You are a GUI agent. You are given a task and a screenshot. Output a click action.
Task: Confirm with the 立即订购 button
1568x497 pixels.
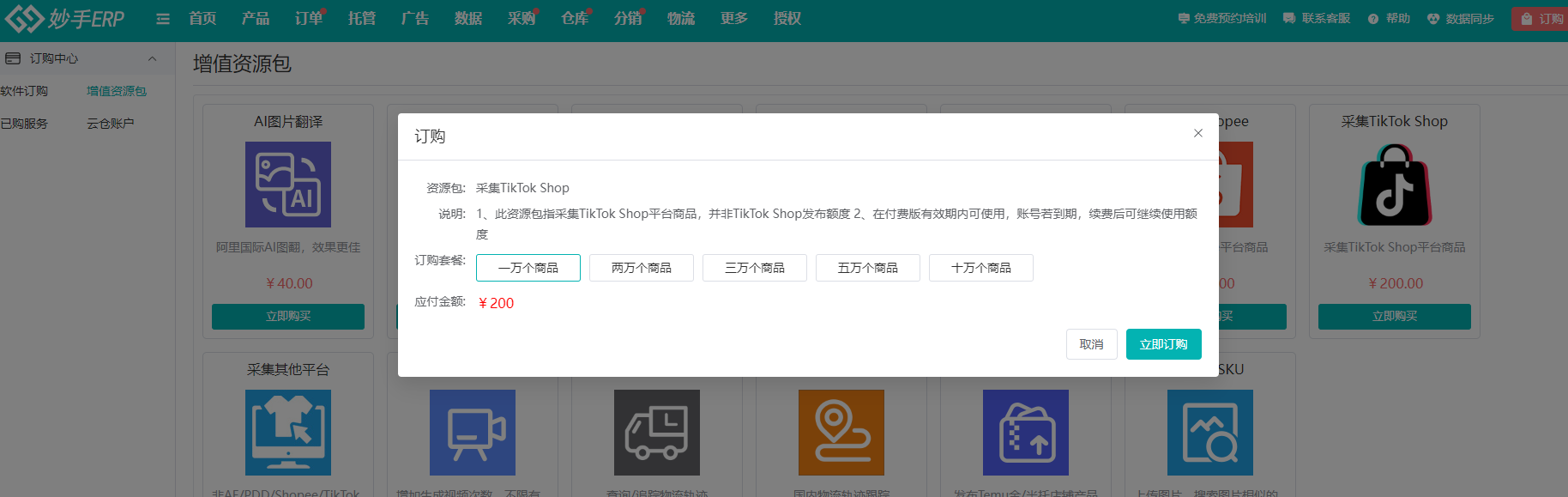[x=1164, y=344]
